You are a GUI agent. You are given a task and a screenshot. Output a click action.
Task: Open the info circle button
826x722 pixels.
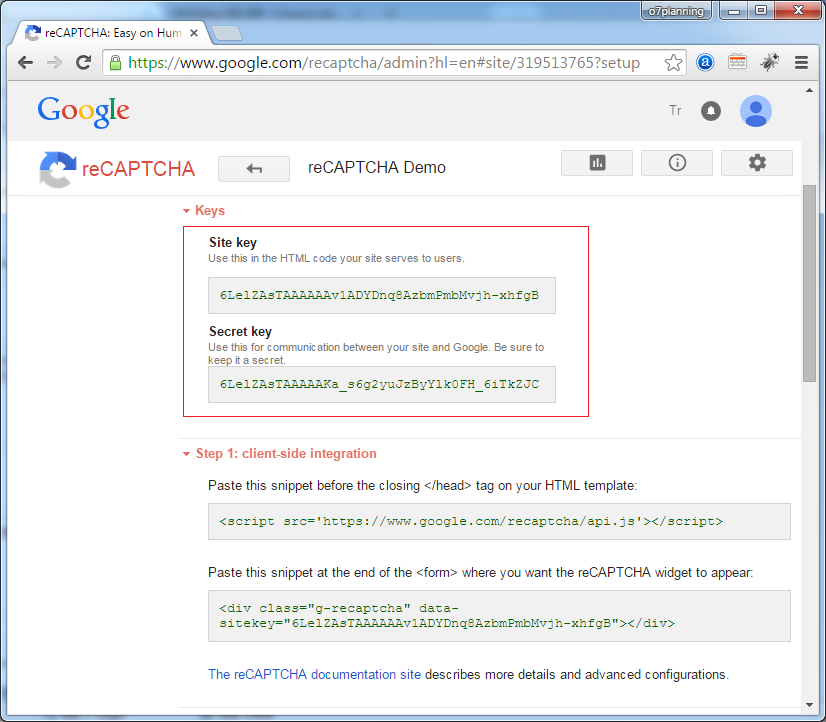677,163
